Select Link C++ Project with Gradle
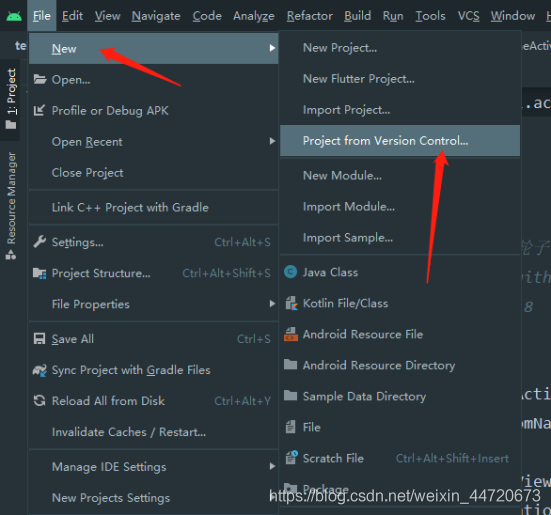The image size is (551, 515). point(154,207)
